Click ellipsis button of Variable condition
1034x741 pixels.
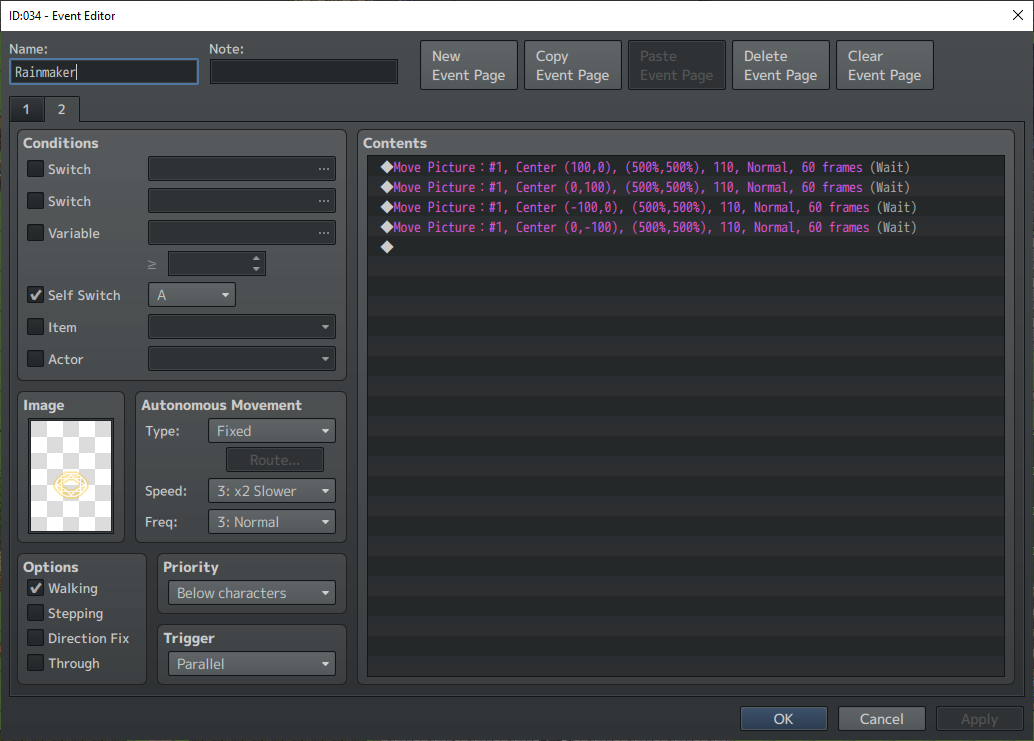(x=323, y=233)
